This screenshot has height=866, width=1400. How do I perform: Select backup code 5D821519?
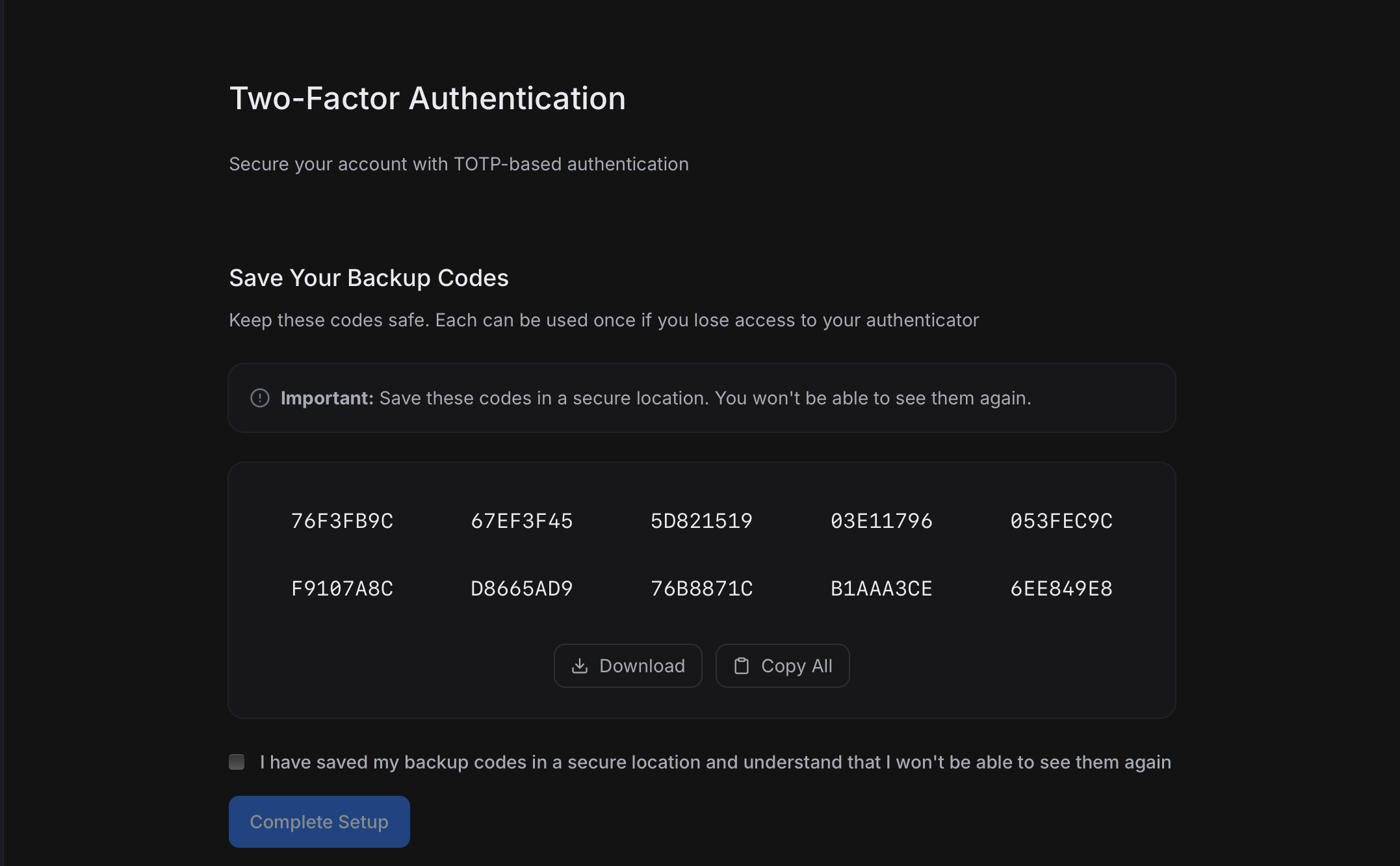coord(702,521)
